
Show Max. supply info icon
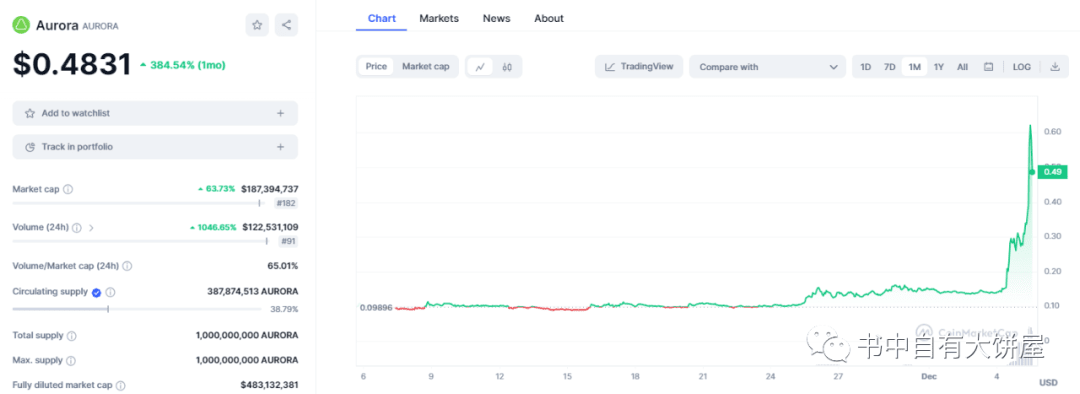click(x=70, y=360)
